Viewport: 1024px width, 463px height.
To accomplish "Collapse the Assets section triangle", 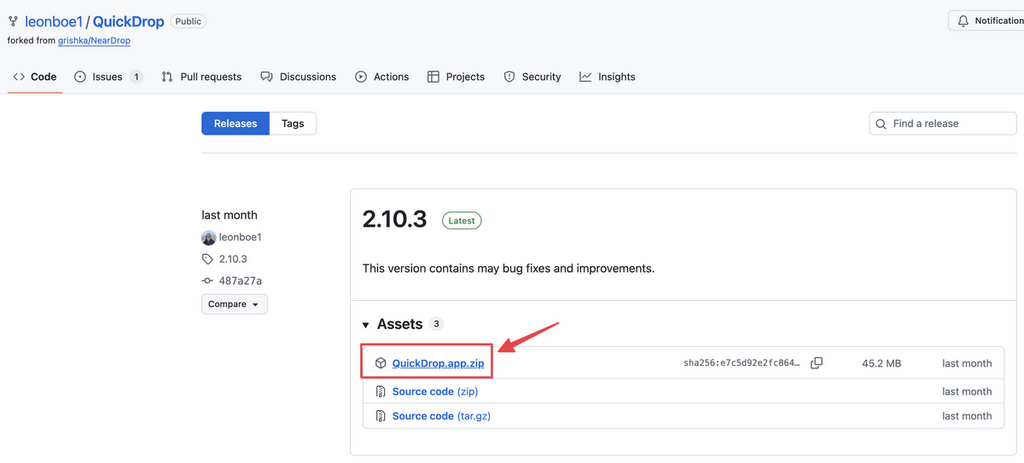I will 365,325.
